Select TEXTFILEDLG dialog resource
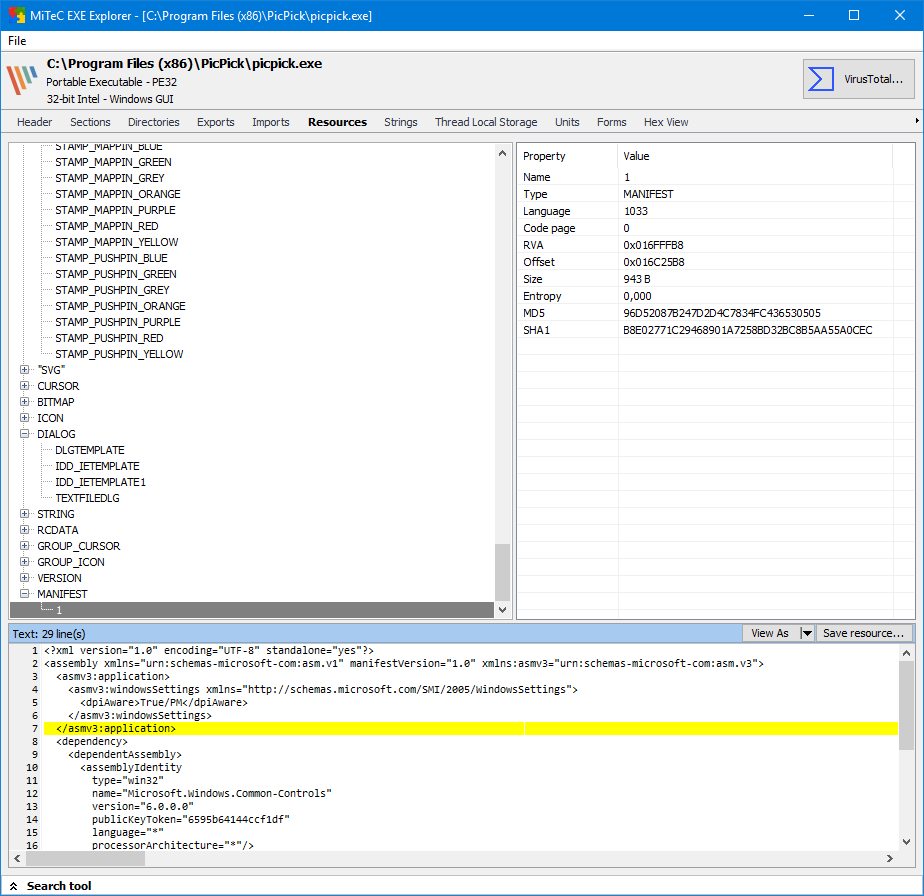The height and width of the screenshot is (896, 924). click(87, 498)
